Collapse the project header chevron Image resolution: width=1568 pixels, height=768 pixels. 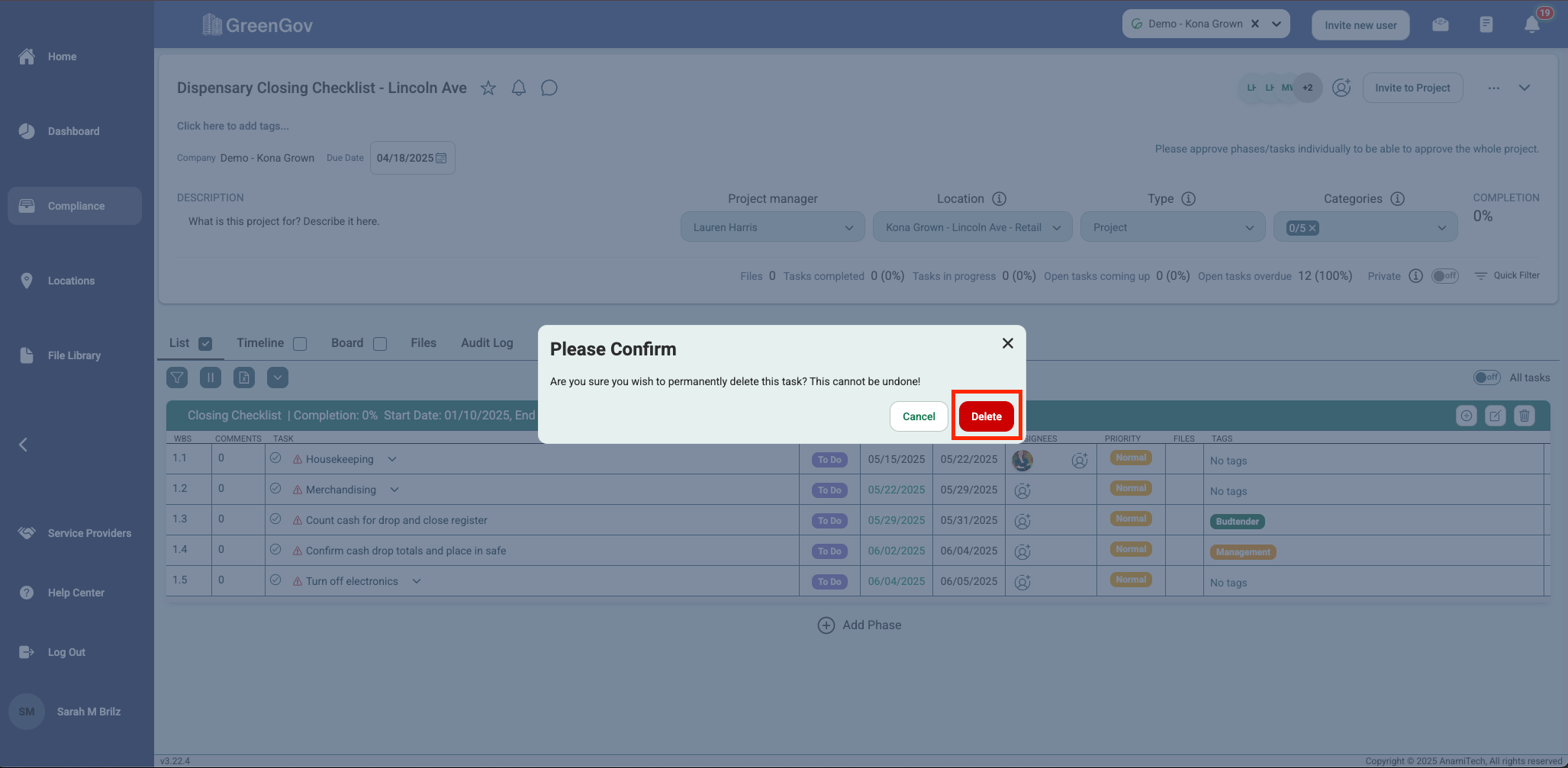1525,88
